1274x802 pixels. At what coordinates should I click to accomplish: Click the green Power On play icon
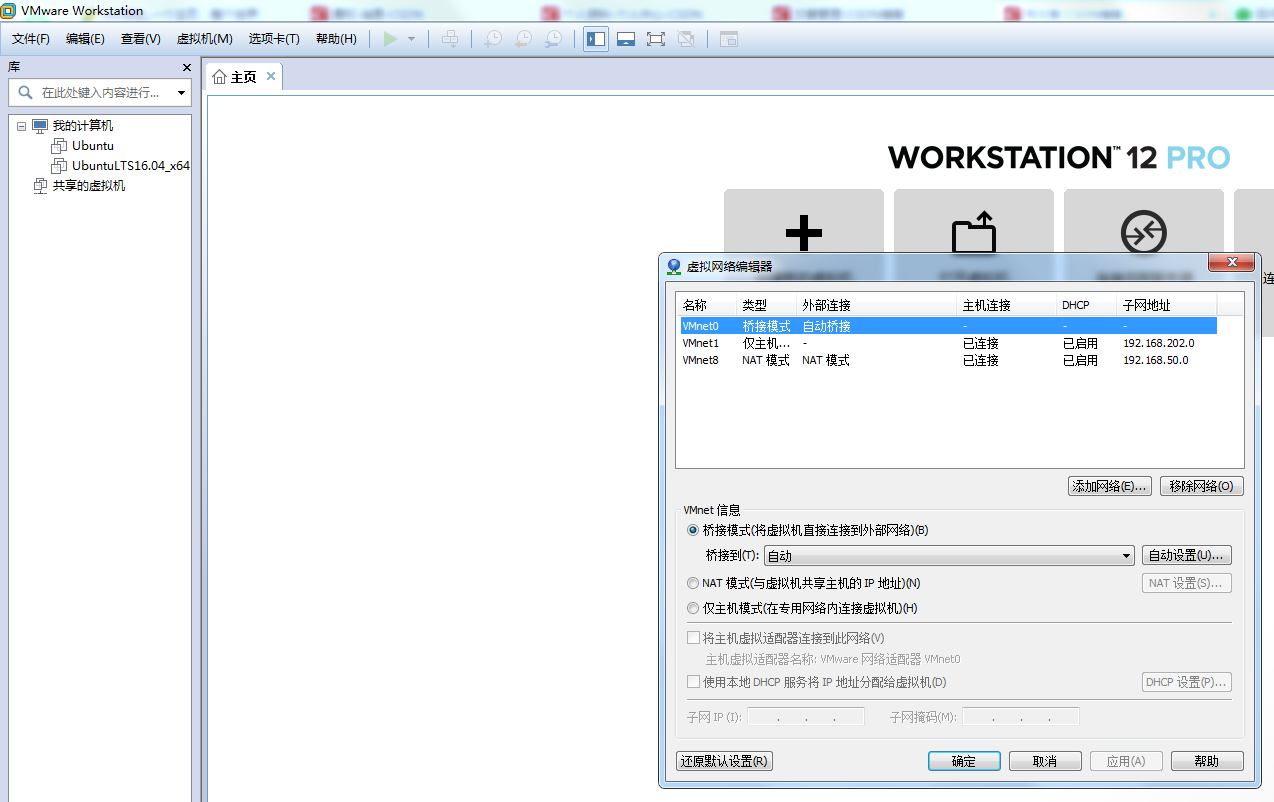tap(390, 39)
